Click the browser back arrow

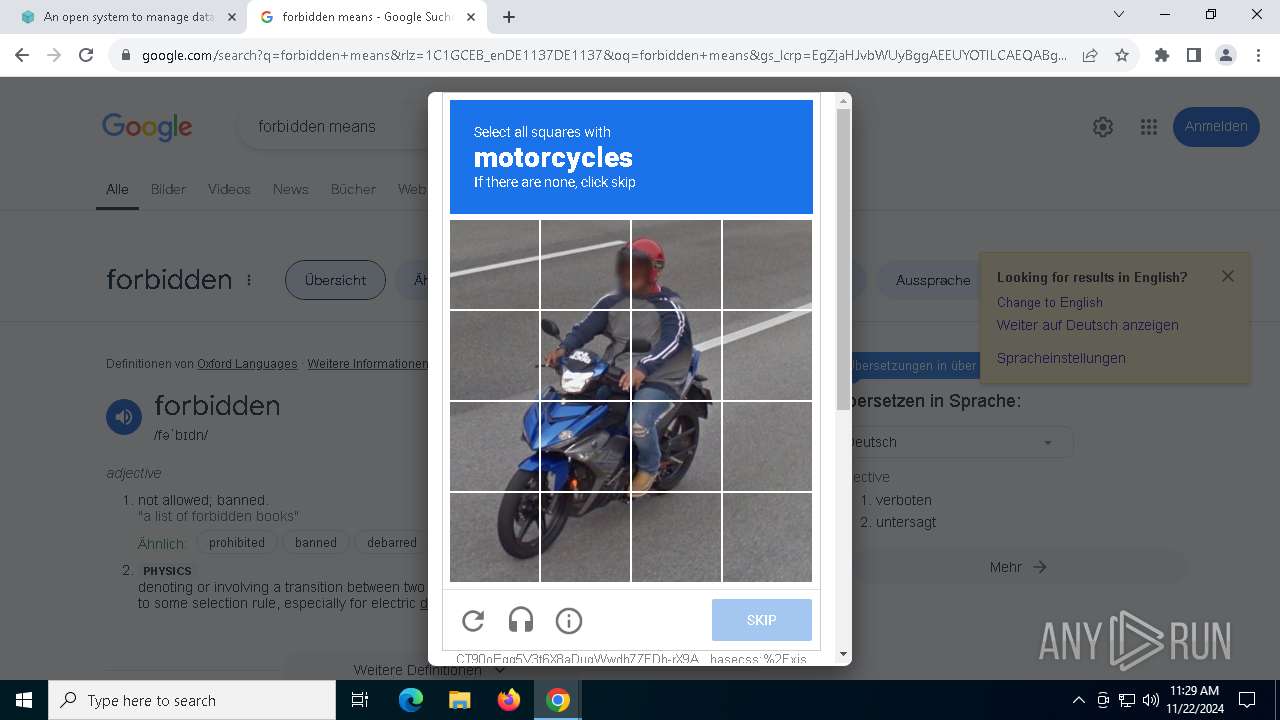[22, 56]
